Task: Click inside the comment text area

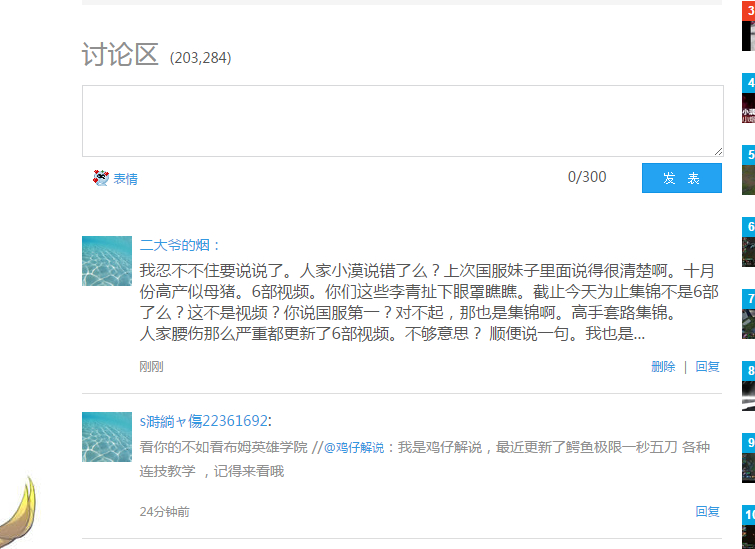Action: pyautogui.click(x=403, y=121)
